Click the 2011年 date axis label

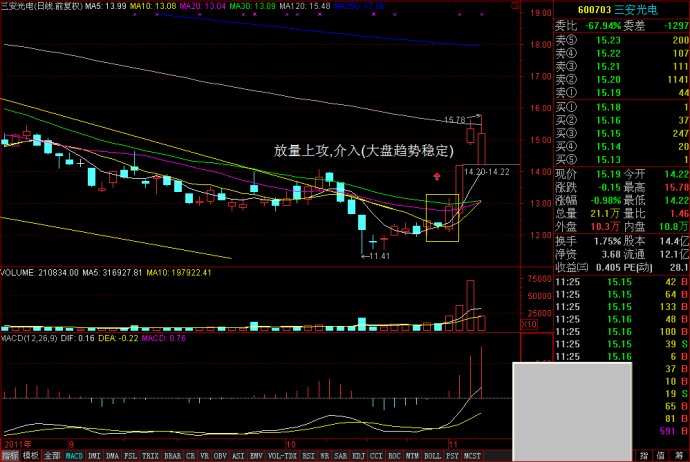tap(18, 444)
